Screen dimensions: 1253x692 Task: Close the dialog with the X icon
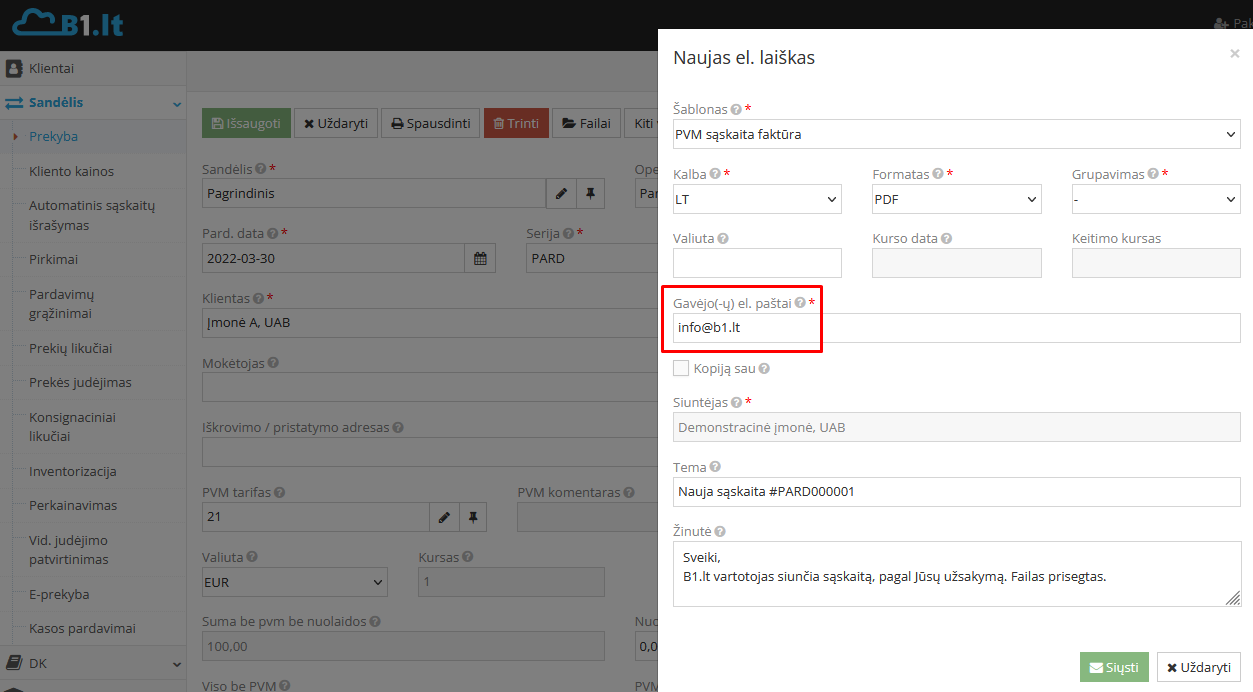coord(1234,54)
